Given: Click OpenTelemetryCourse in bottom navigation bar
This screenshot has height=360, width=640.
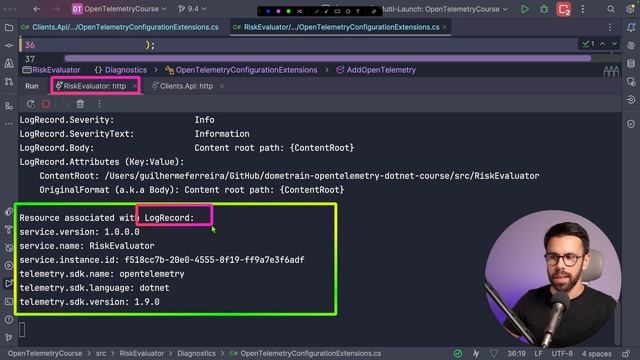Looking at the screenshot, I should (x=45, y=353).
